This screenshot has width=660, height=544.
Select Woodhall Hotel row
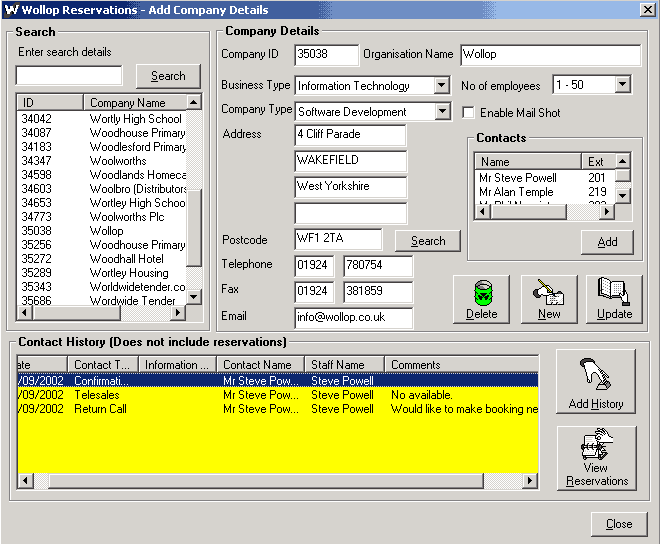tap(101, 259)
